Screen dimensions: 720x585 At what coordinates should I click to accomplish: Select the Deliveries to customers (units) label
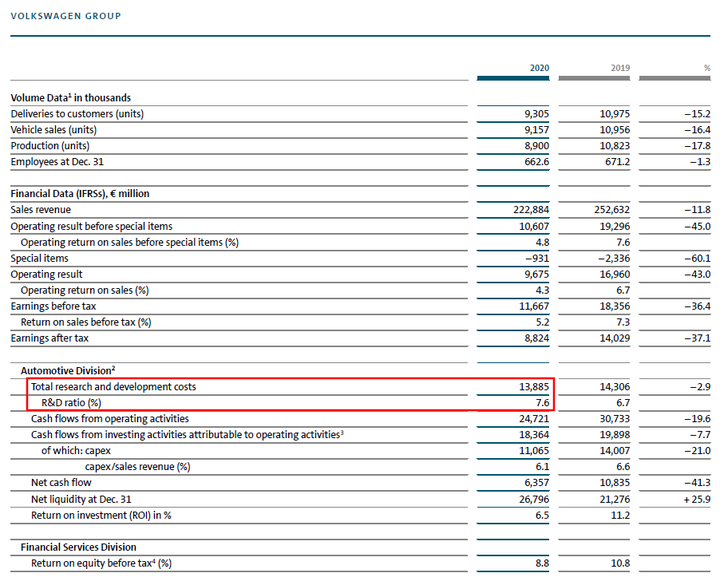pyautogui.click(x=77, y=114)
